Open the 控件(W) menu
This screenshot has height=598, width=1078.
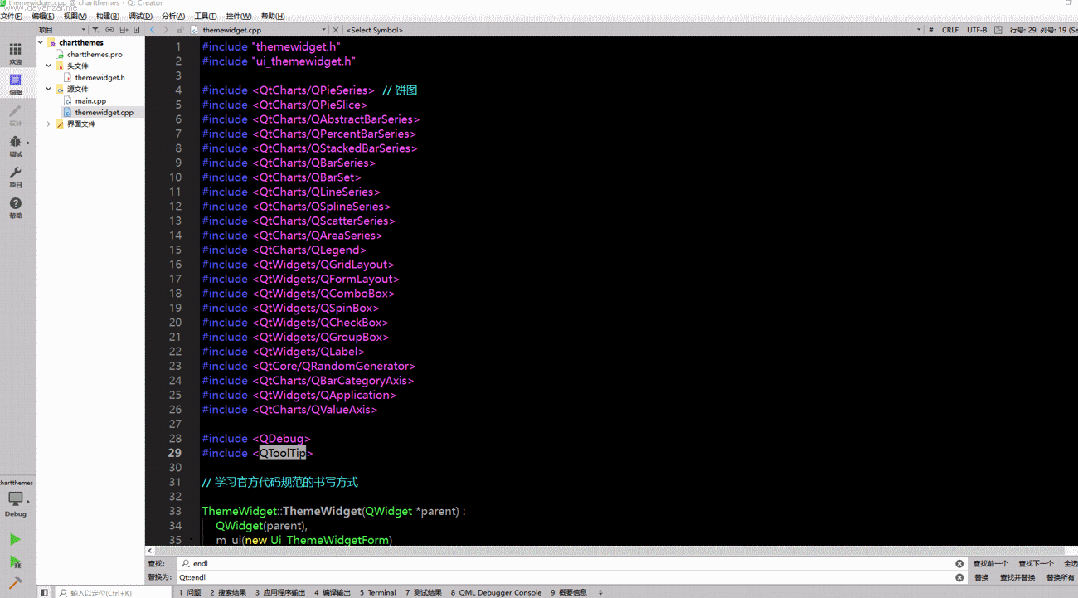[238, 16]
